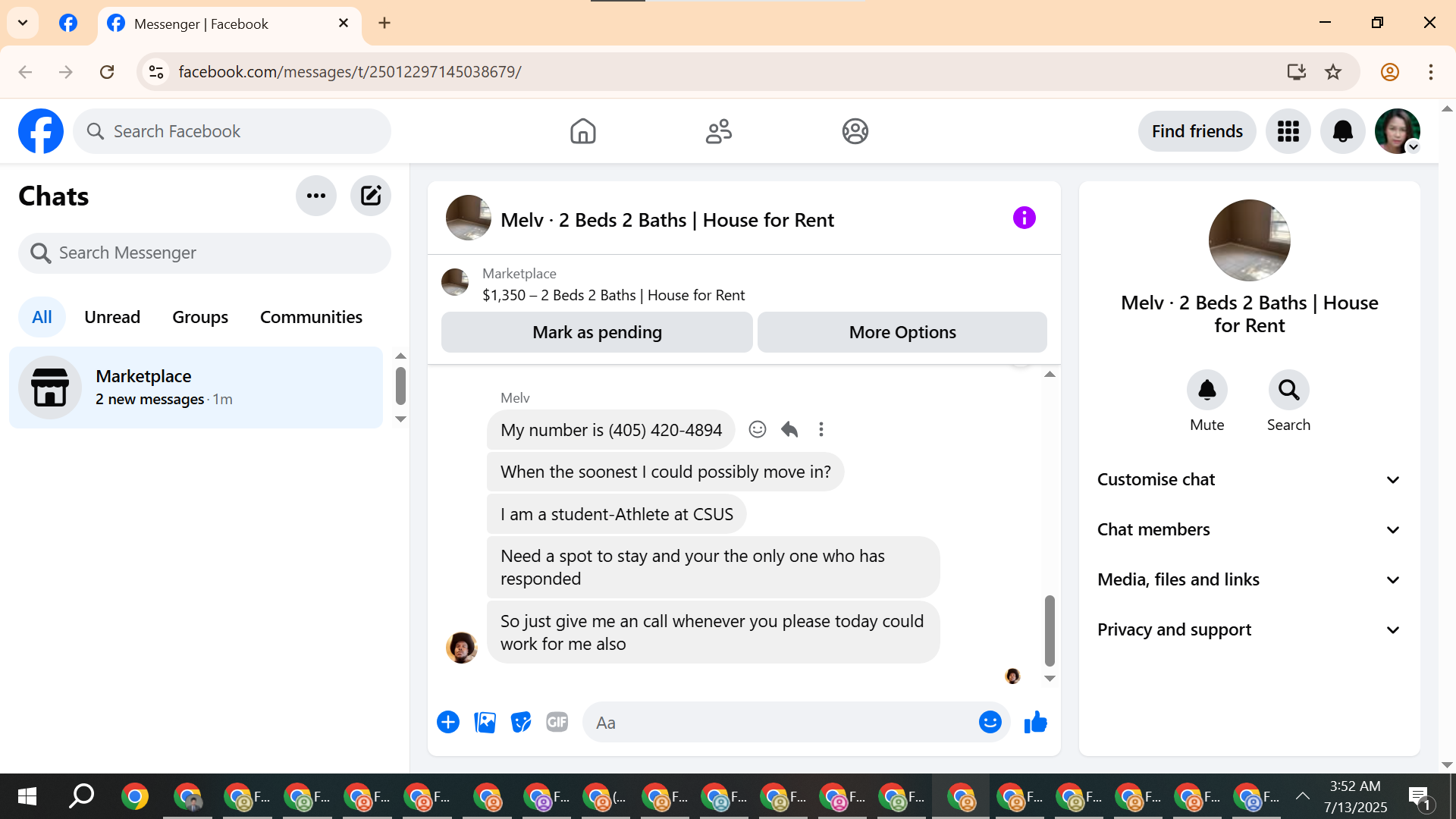Toggle conversation information purple info icon
Screen dimensions: 1456x819
[x=1024, y=218]
